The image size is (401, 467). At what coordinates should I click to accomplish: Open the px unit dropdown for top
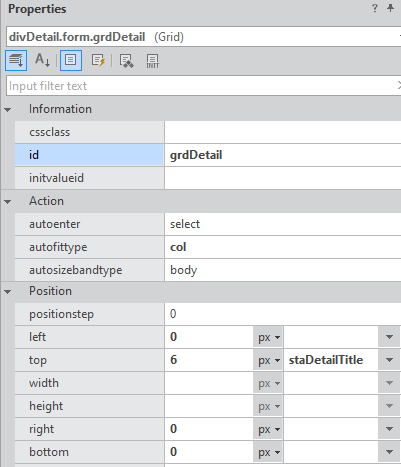268,360
